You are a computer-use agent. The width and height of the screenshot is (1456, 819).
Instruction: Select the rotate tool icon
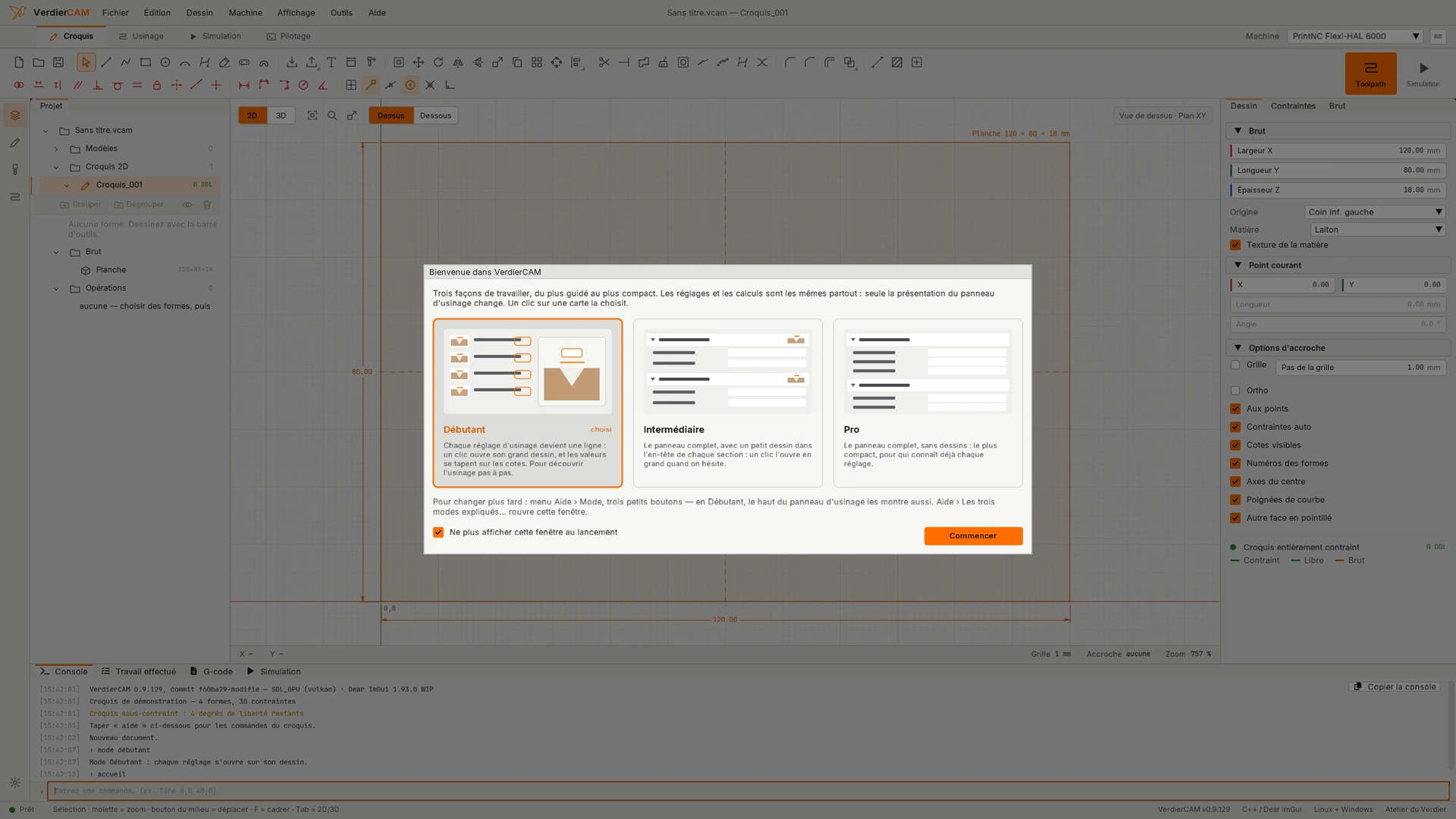[438, 62]
